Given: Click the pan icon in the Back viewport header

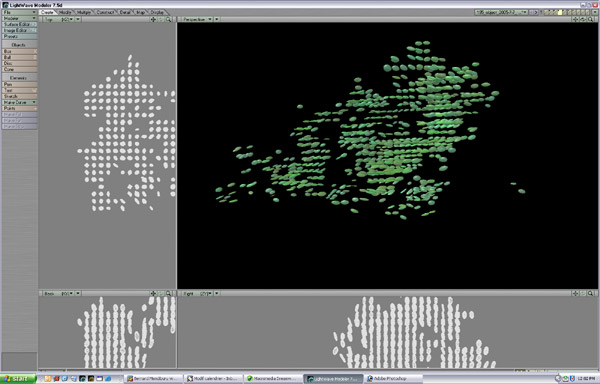Looking at the screenshot, I should (x=153, y=293).
